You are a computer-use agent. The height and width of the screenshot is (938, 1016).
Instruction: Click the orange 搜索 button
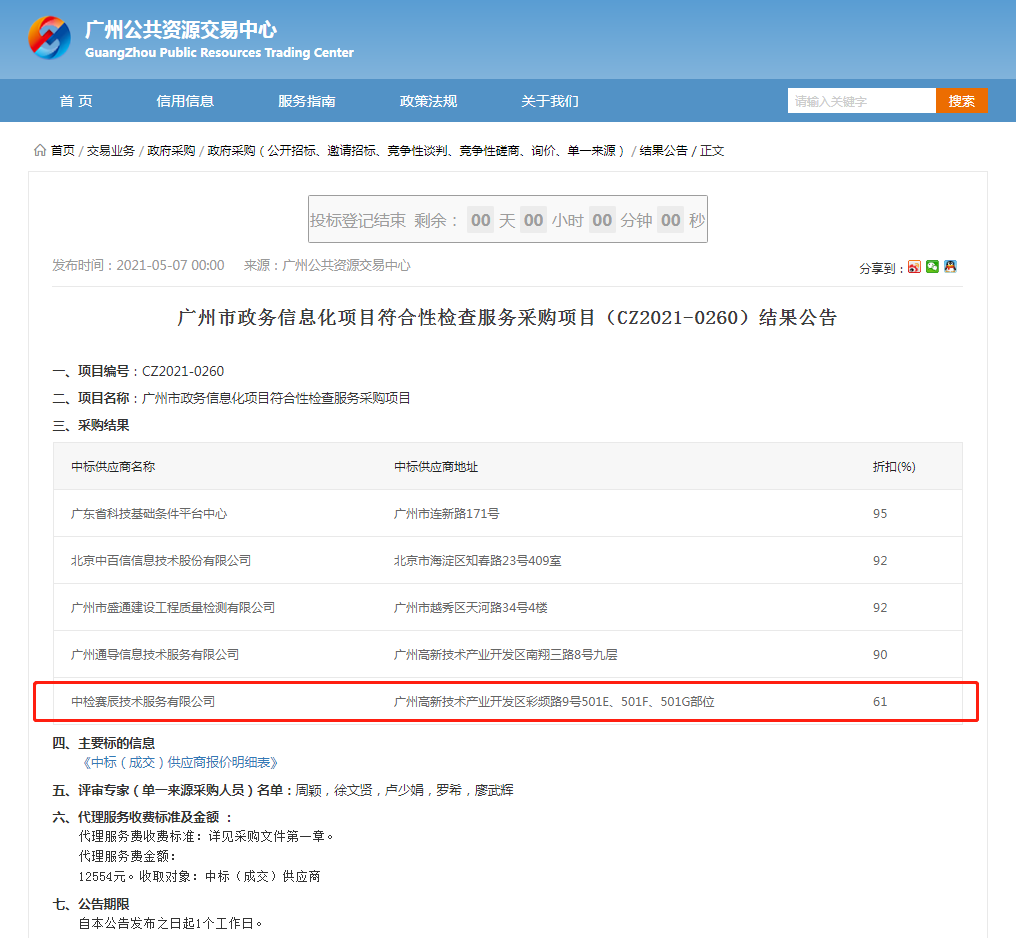(x=961, y=101)
